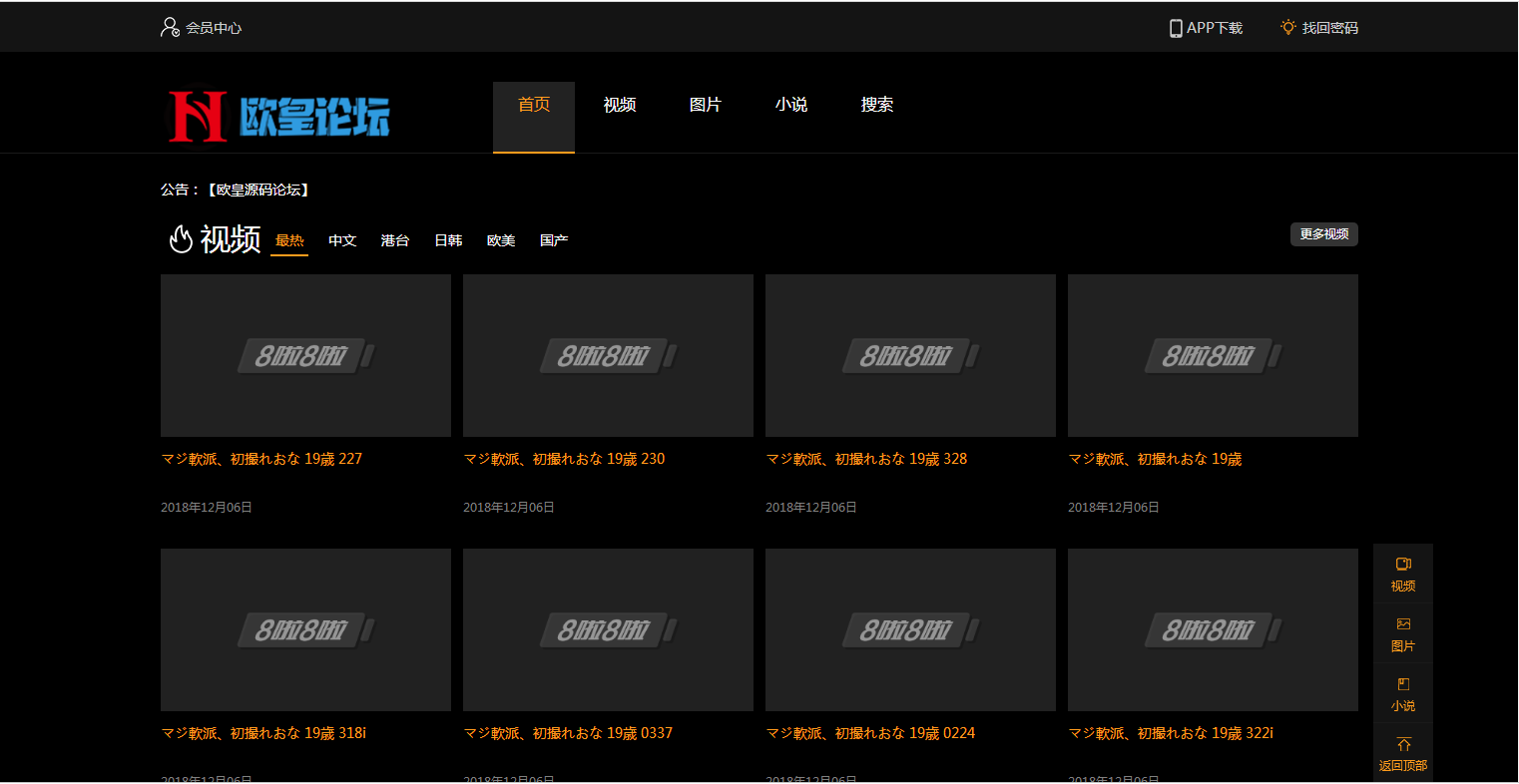The height and width of the screenshot is (784, 1519).
Task: Switch to the 图片 navigation tab
Action: click(706, 104)
